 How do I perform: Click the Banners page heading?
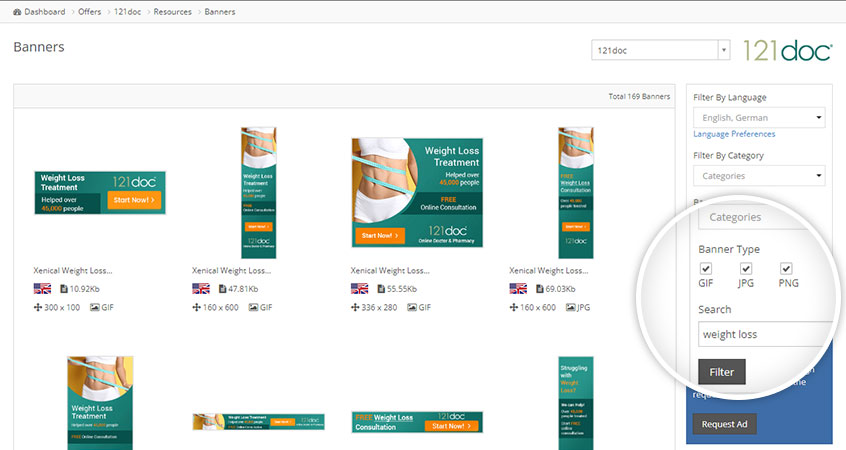pyautogui.click(x=39, y=47)
